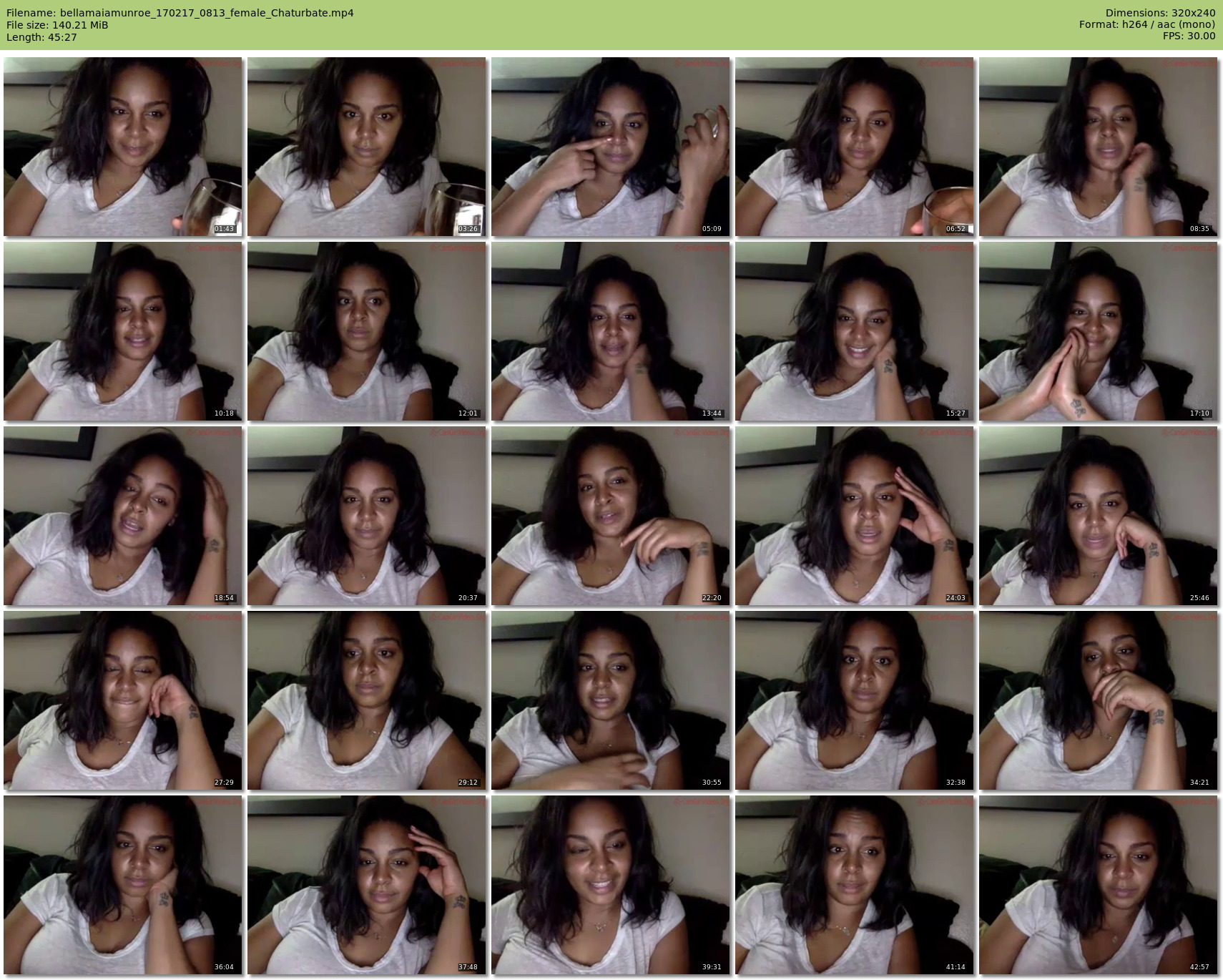1223x980 pixels.
Task: Pick the preview frame at 20:37
Action: tap(367, 516)
